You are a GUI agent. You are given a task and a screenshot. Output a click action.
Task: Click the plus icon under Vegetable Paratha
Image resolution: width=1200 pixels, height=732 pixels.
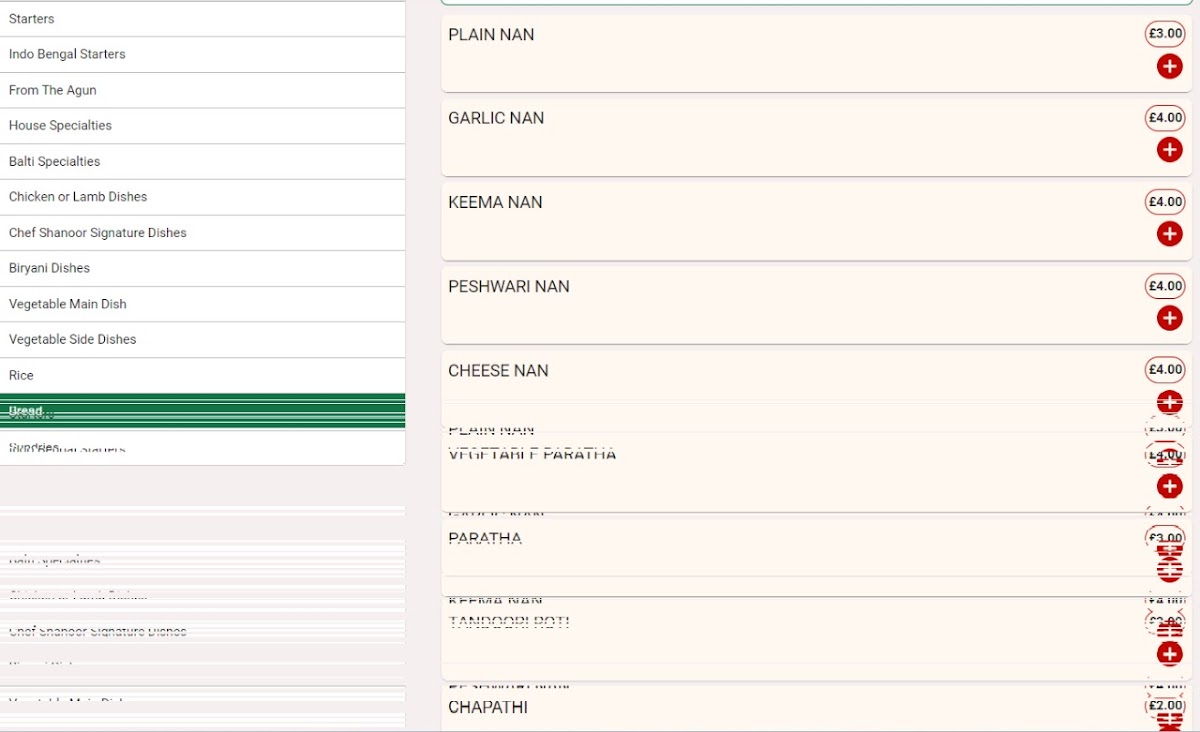tap(1169, 486)
